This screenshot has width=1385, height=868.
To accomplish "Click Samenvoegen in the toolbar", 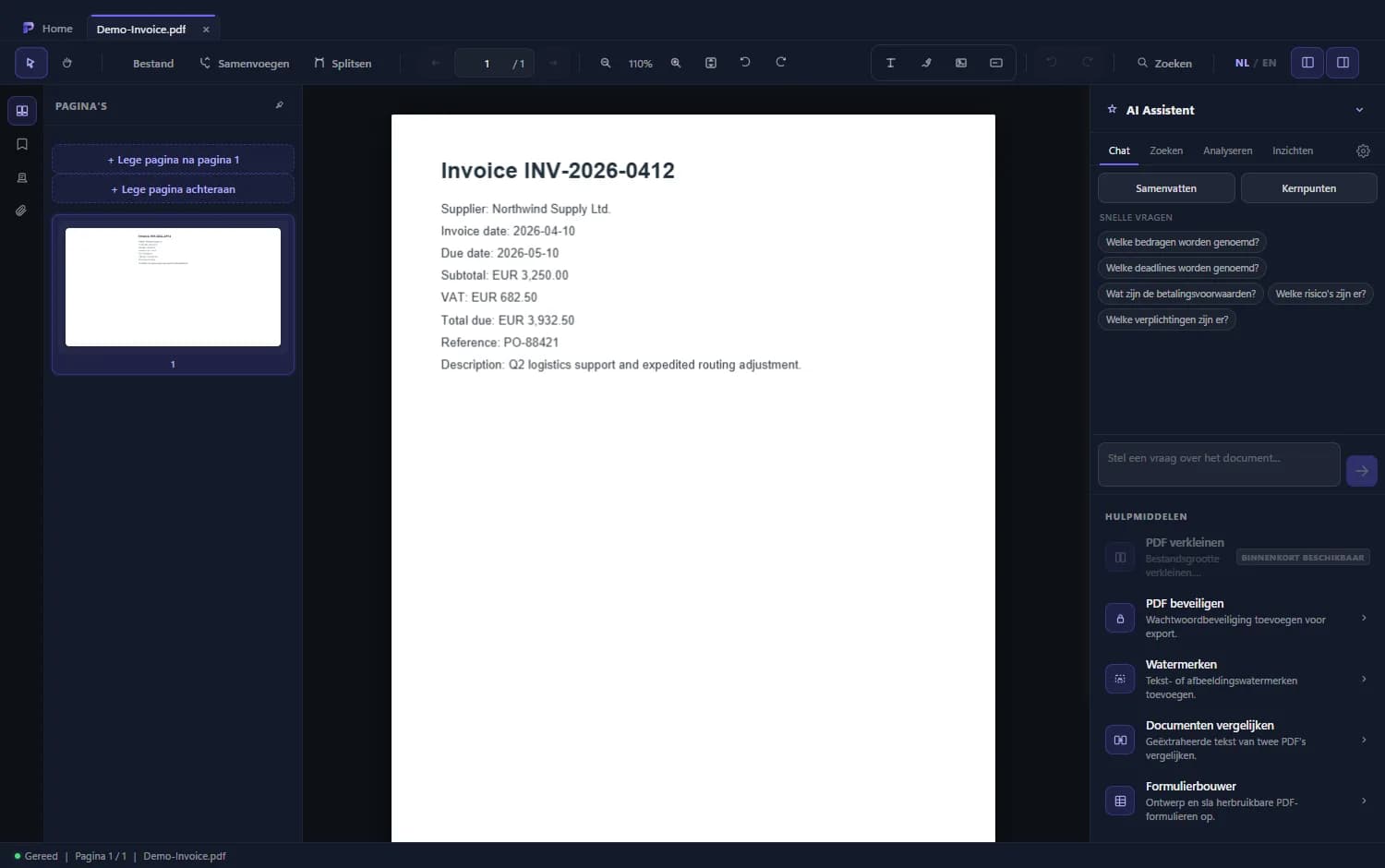I will click(245, 64).
